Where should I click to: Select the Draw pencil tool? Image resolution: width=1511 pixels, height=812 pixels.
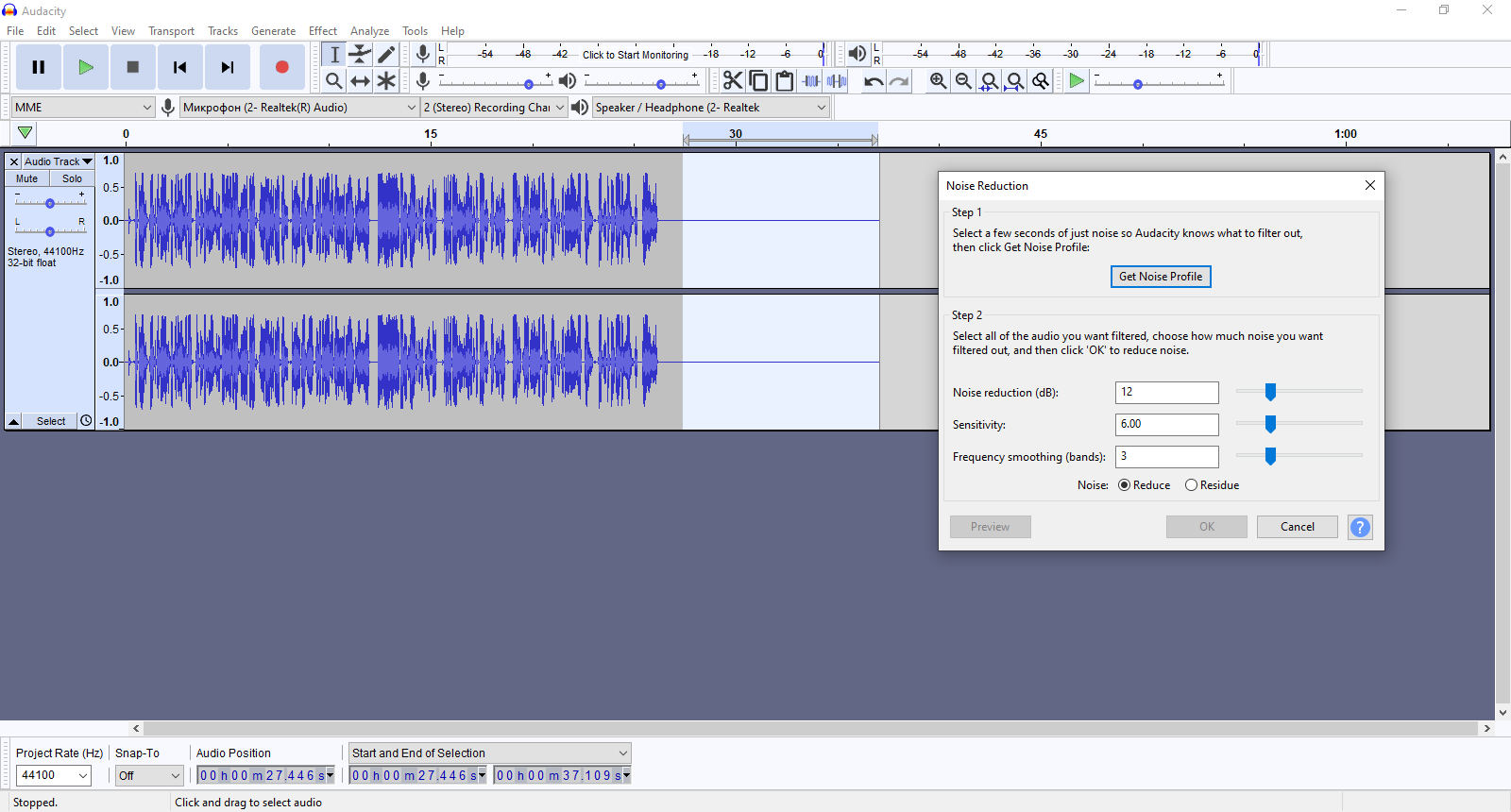[x=386, y=55]
